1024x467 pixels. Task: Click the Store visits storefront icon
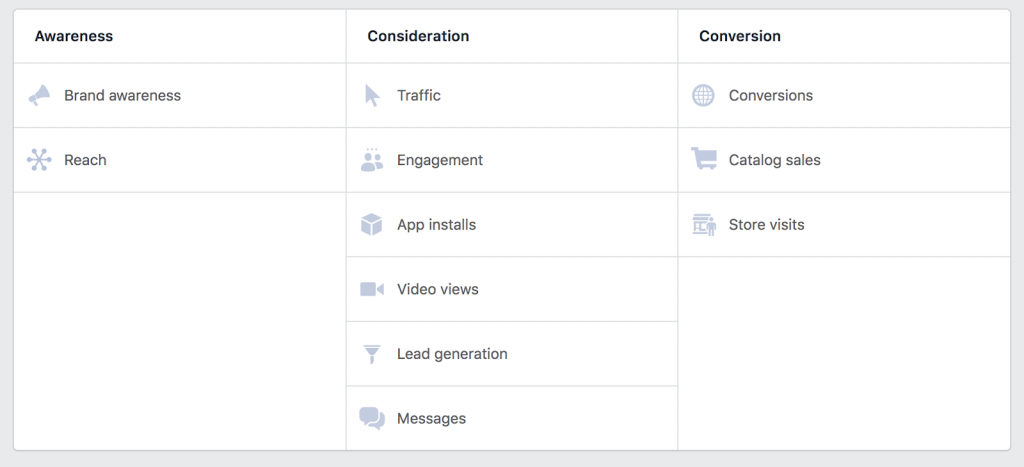tap(704, 225)
